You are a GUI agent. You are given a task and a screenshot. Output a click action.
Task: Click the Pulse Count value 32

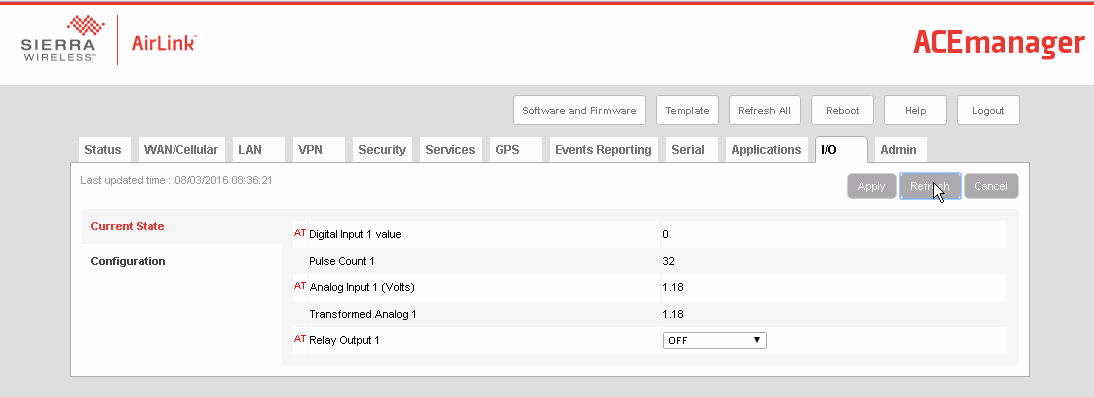(668, 261)
